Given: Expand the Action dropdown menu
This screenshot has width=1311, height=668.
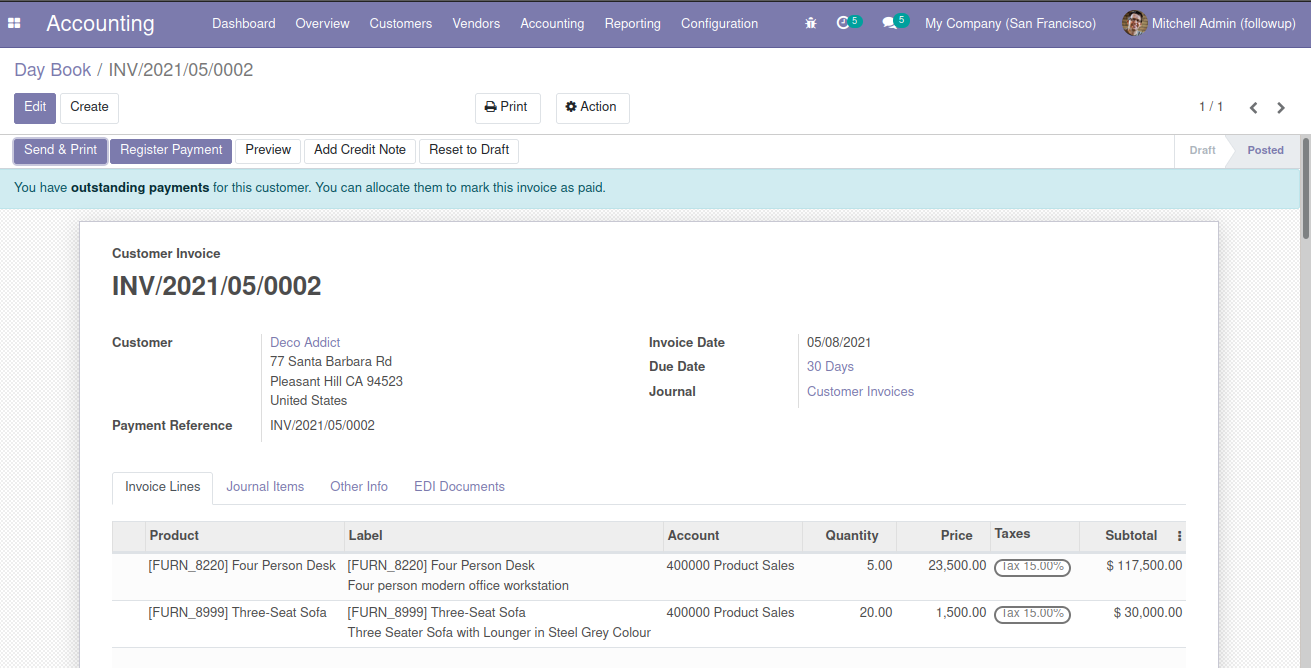Looking at the screenshot, I should coord(592,107).
